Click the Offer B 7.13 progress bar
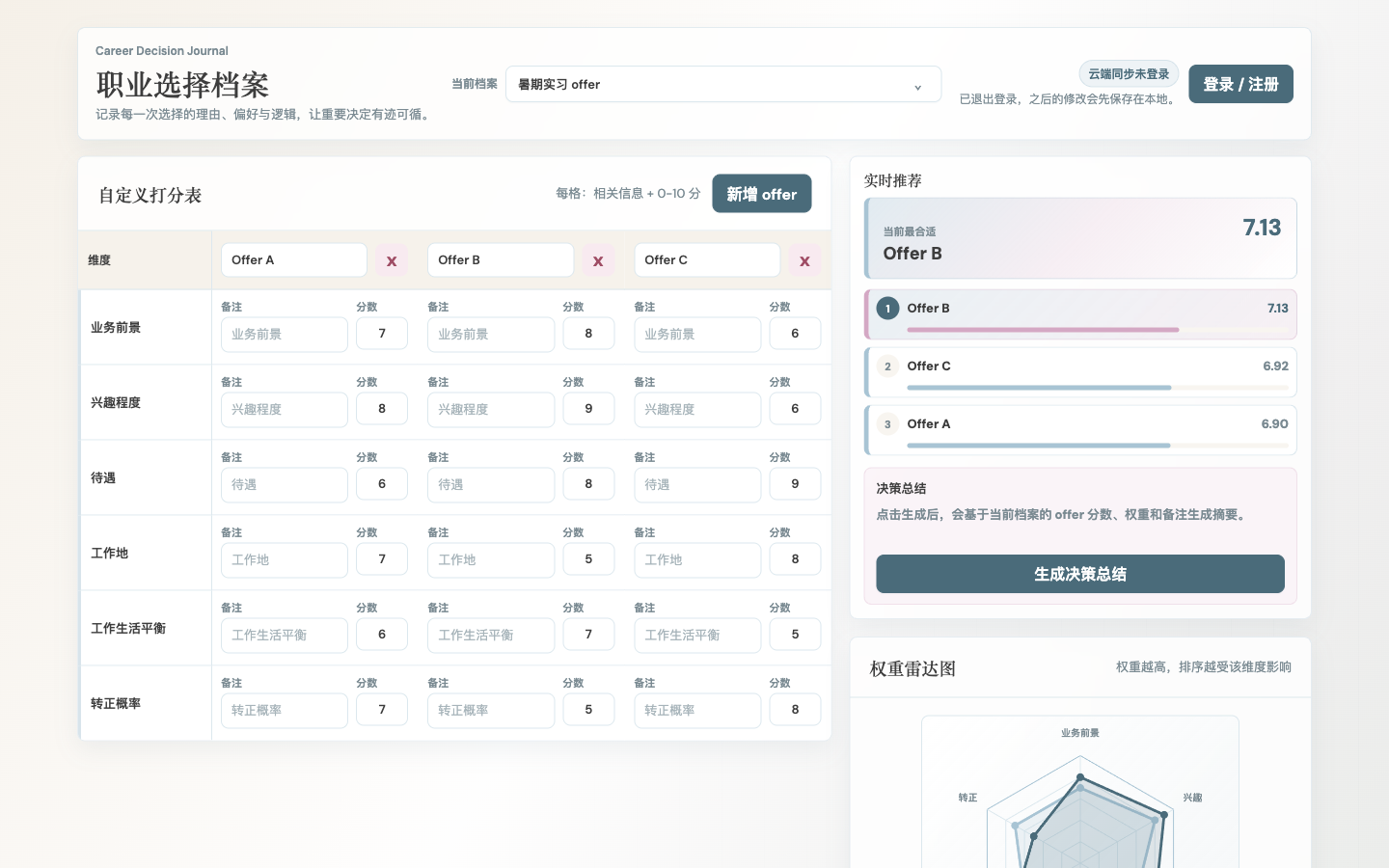The image size is (1389, 868). click(1098, 330)
